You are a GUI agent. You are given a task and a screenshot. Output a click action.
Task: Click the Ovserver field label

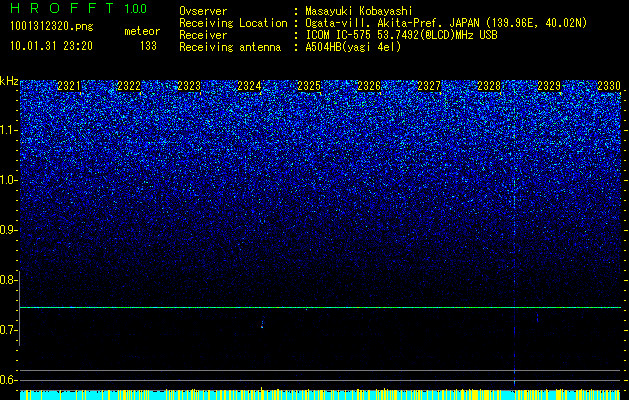203,11
